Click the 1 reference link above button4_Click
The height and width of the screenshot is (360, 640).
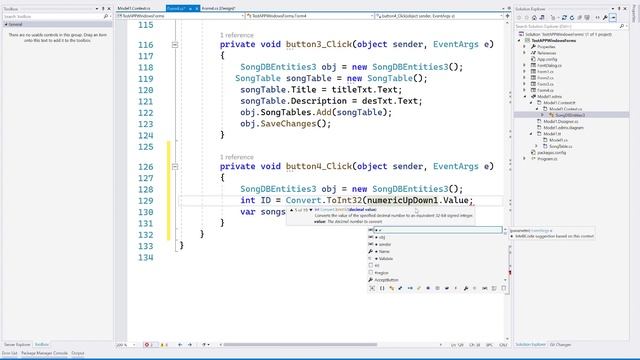pos(236,157)
